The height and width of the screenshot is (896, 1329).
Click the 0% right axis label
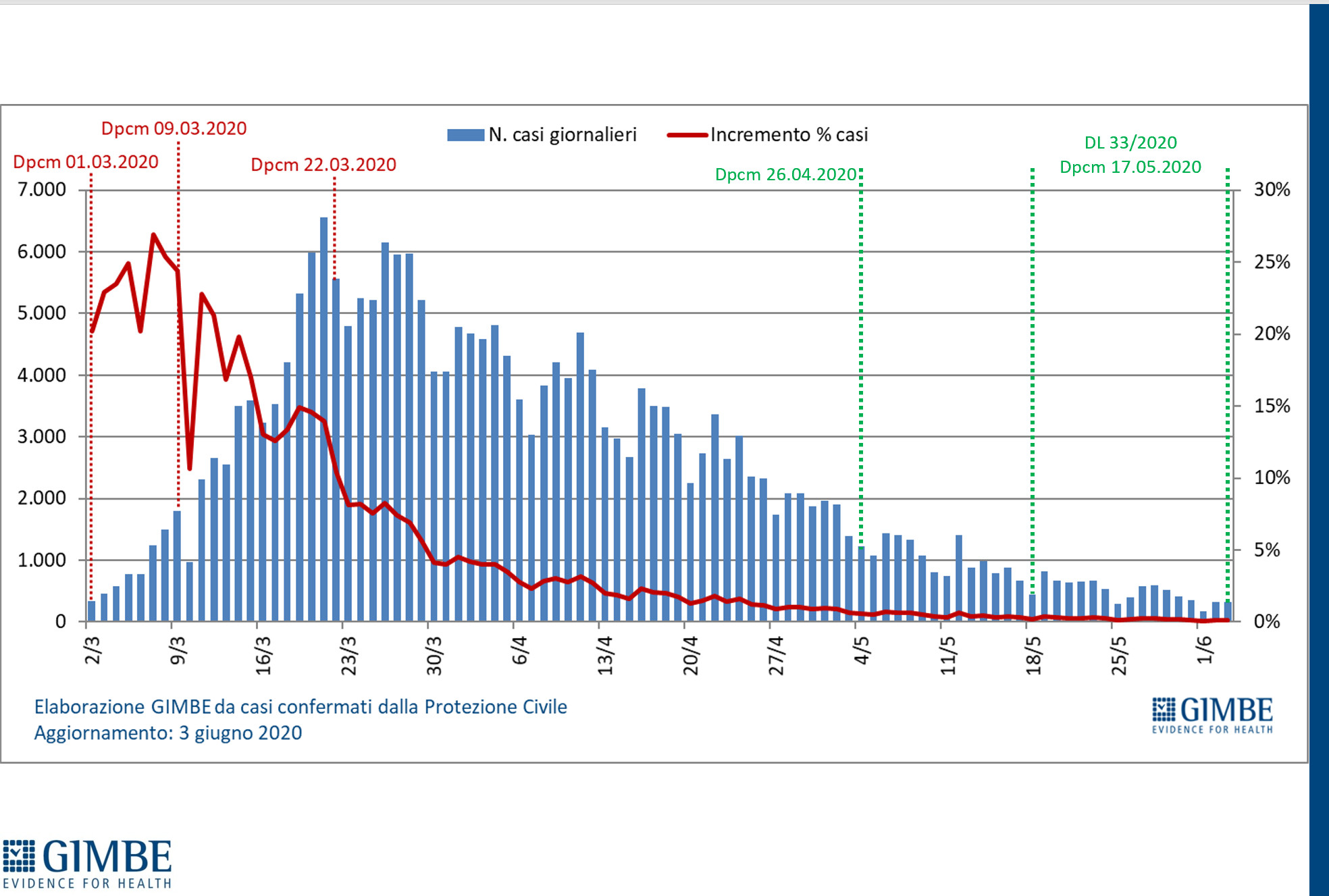point(1267,622)
